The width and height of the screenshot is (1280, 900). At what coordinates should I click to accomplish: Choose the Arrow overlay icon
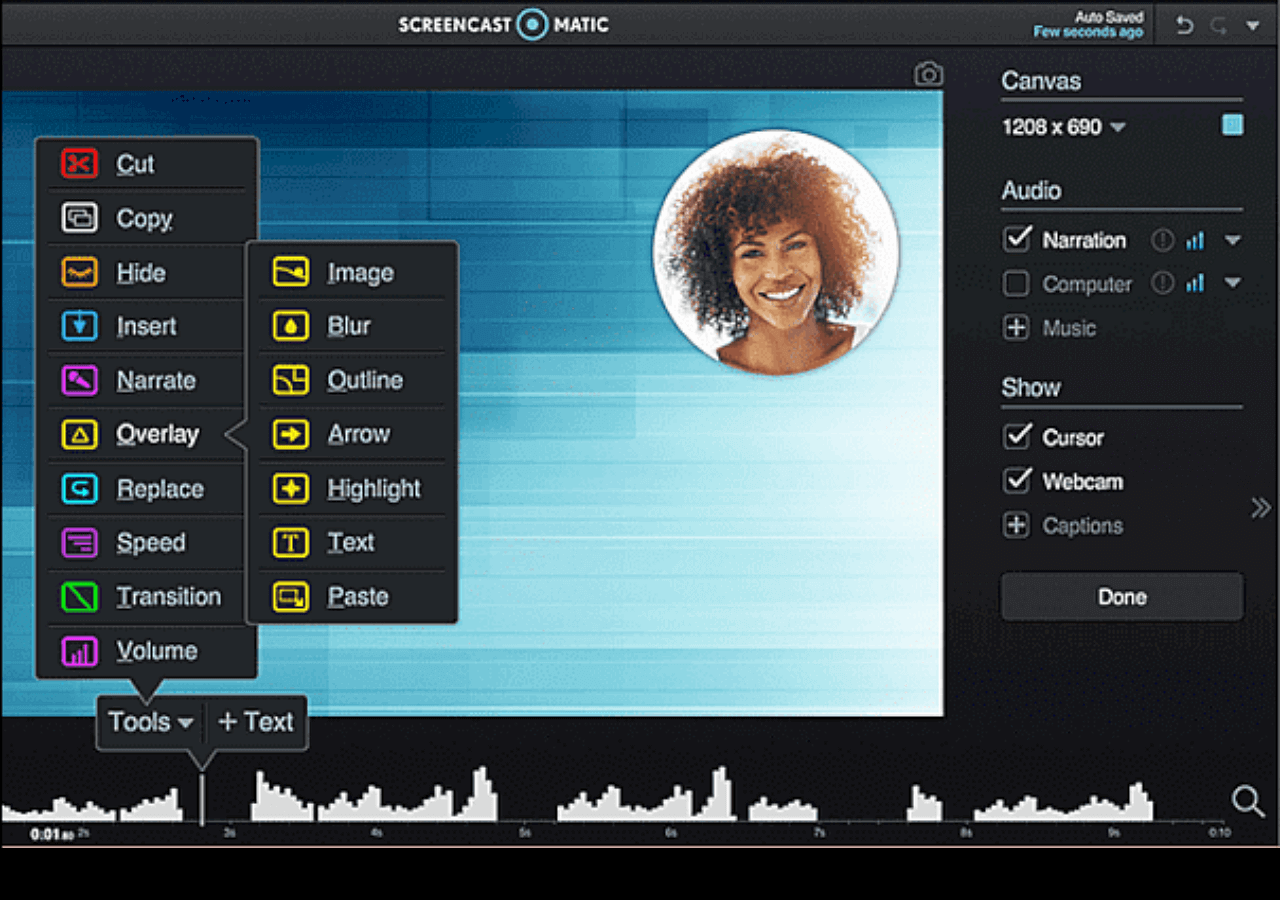pos(291,434)
